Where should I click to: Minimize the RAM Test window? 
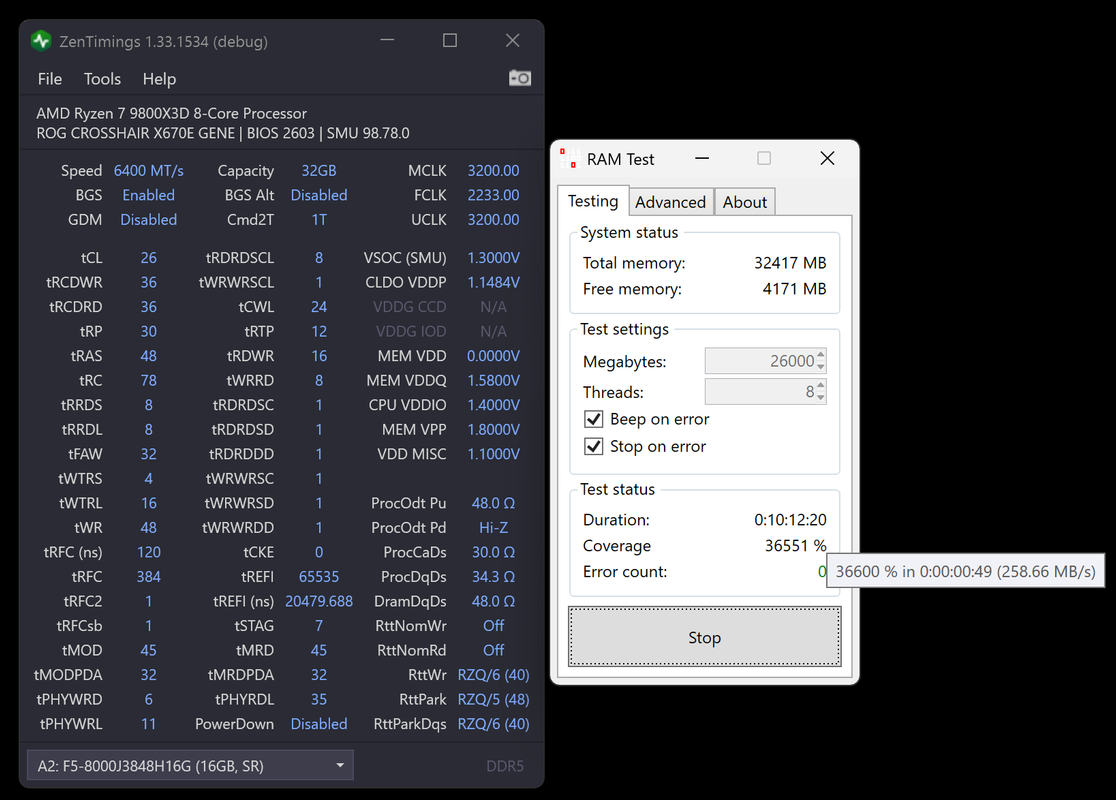[x=702, y=158]
